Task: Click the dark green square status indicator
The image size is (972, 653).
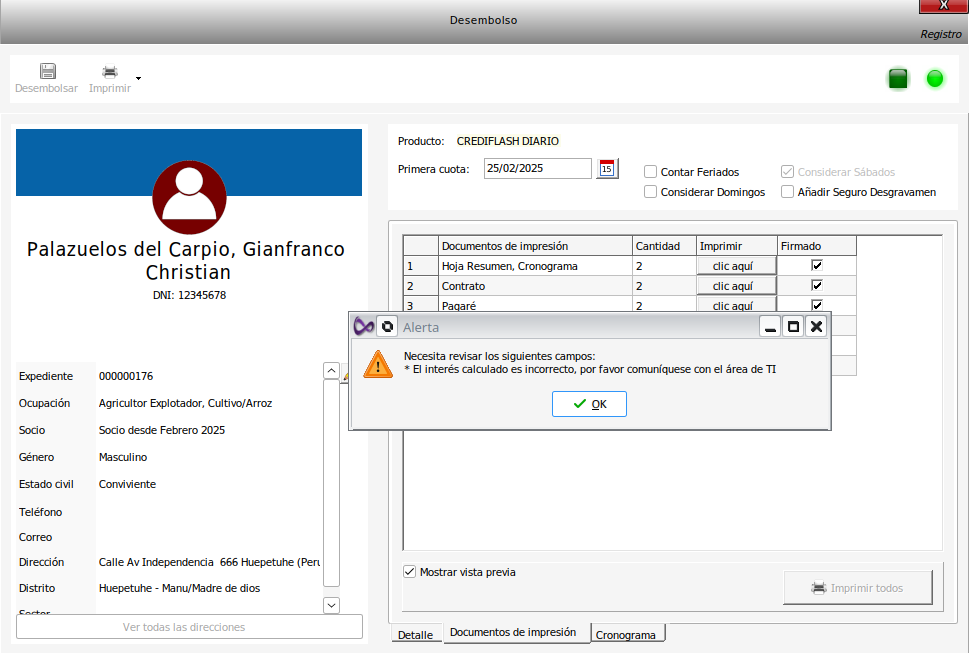Action: point(898,79)
